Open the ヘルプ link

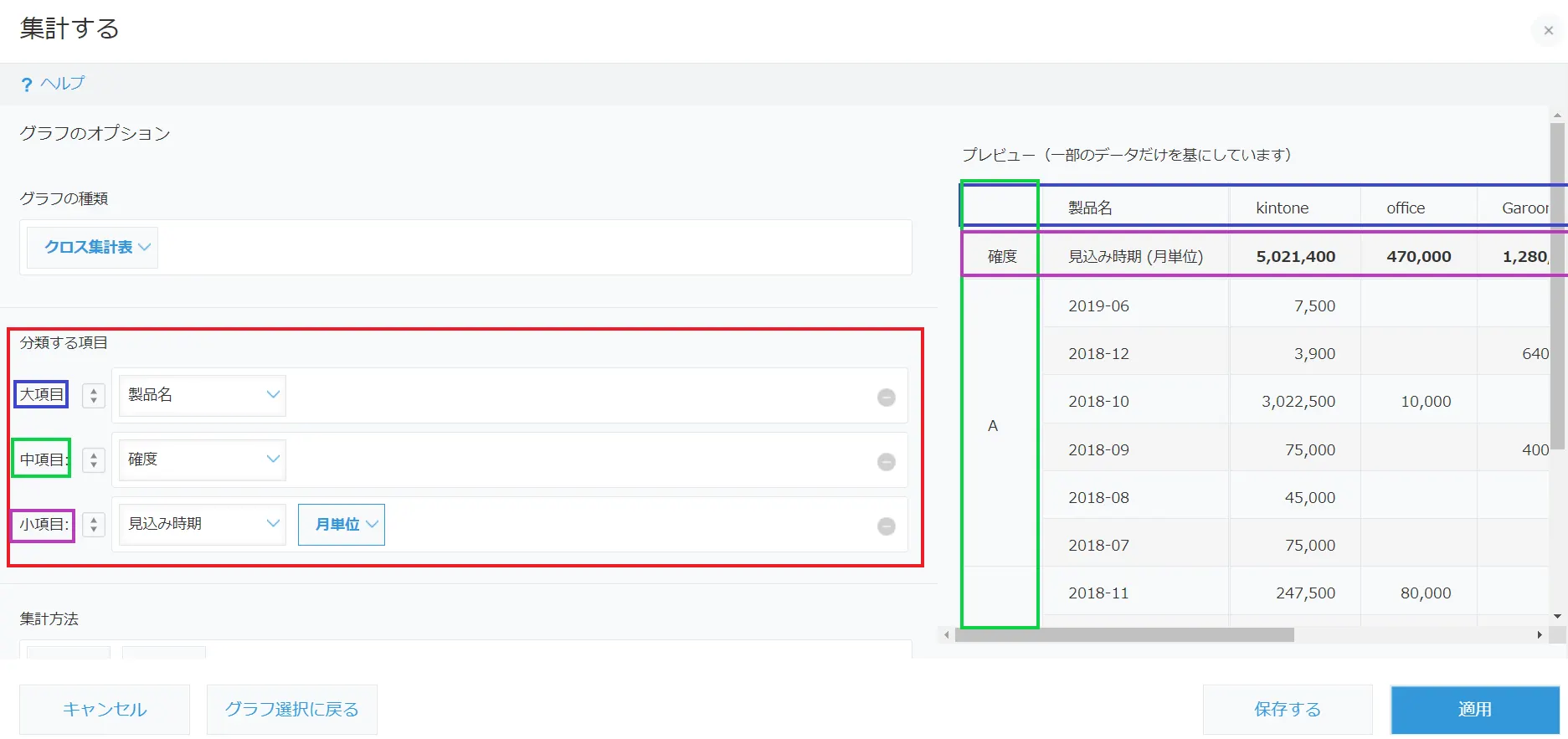click(x=63, y=84)
